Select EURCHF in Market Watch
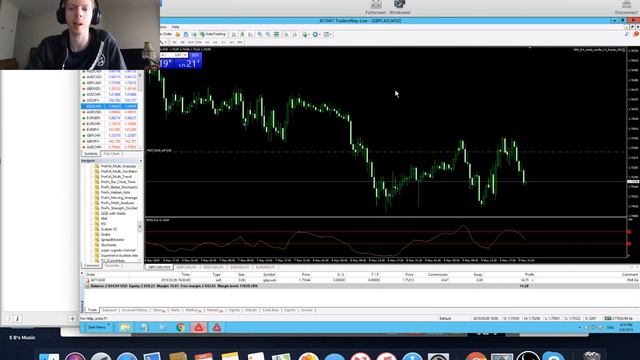 point(109,124)
